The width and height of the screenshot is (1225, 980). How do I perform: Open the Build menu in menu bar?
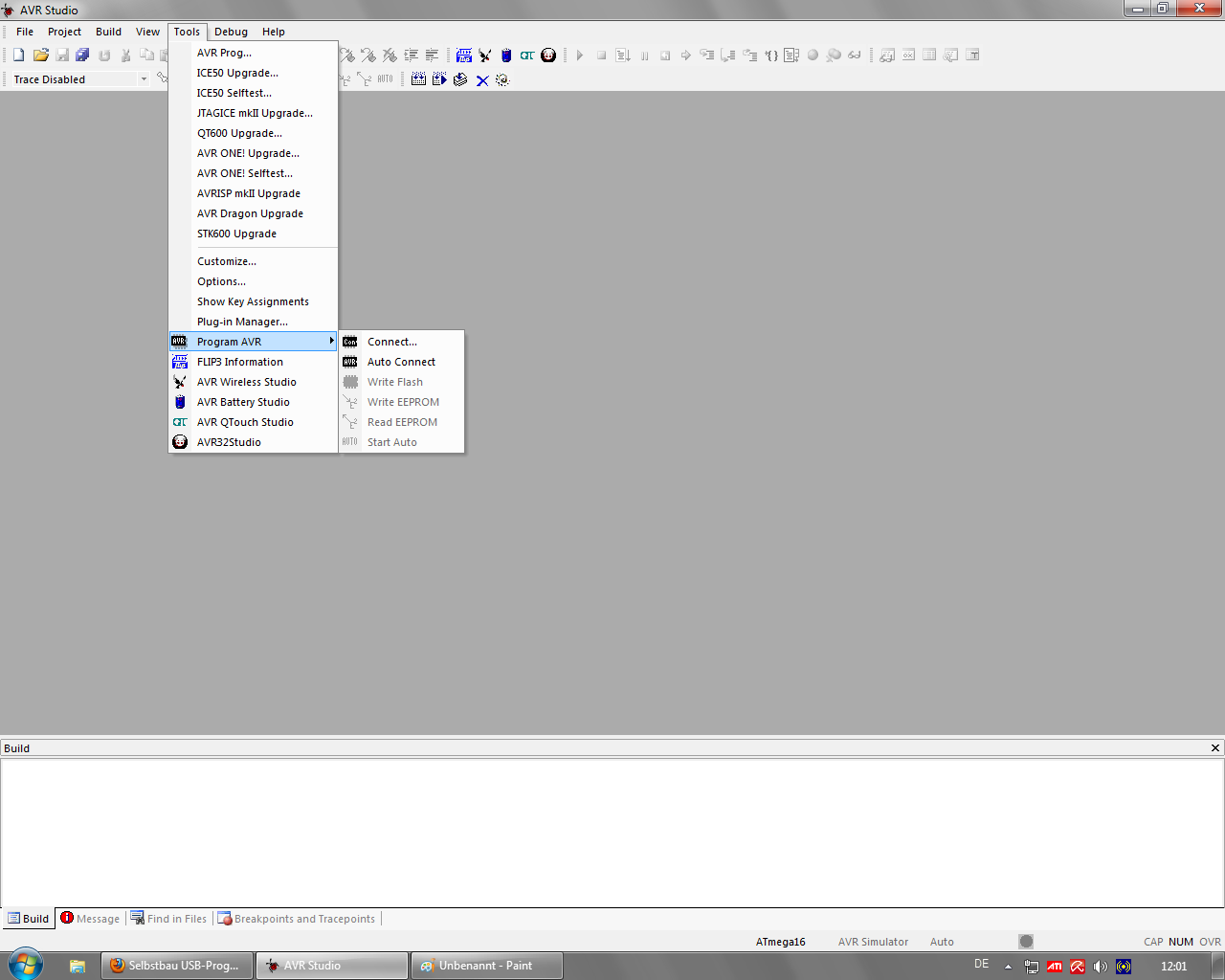[x=108, y=32]
